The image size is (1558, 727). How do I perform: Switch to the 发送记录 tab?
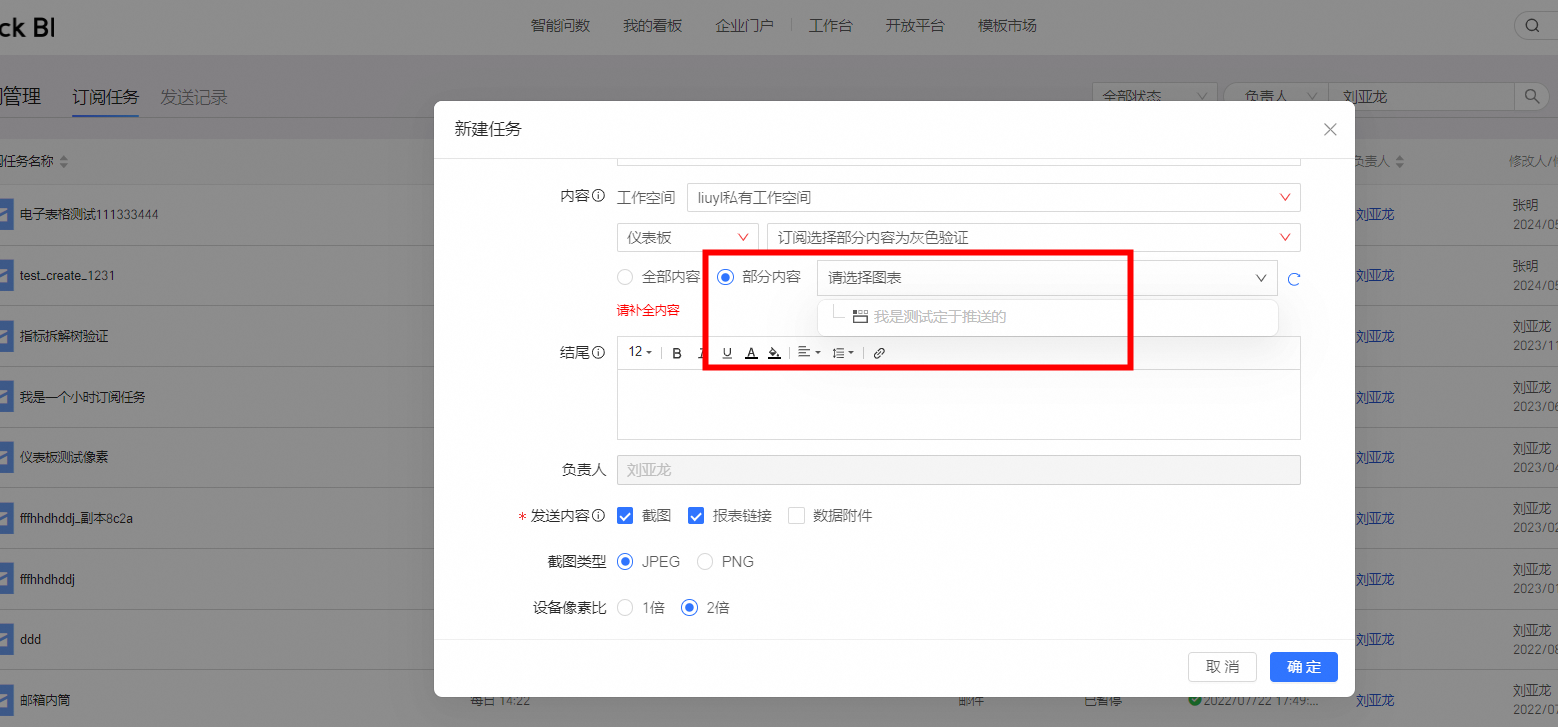[x=194, y=97]
